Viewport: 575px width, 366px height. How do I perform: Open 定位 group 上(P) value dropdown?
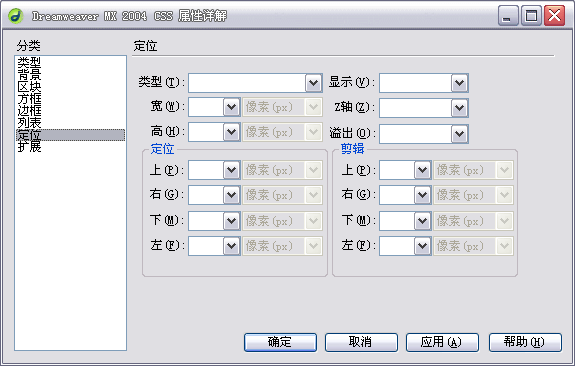231,170
